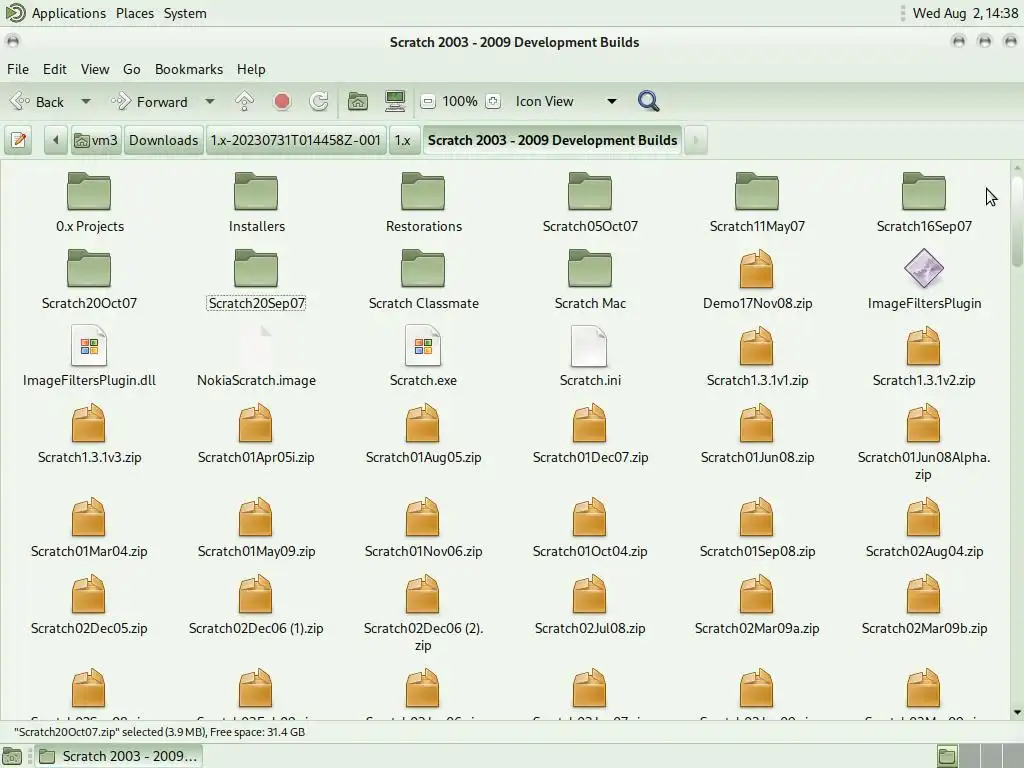
Task: Select the Scratch Mac folder
Action: [x=590, y=280]
